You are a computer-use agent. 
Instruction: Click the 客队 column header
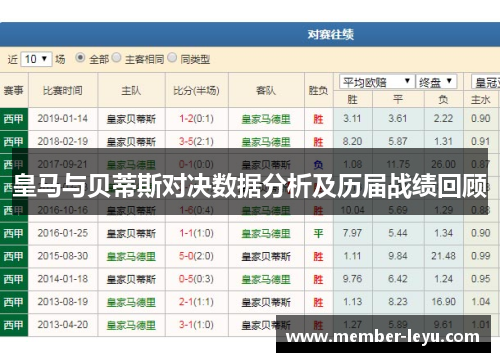point(266,90)
